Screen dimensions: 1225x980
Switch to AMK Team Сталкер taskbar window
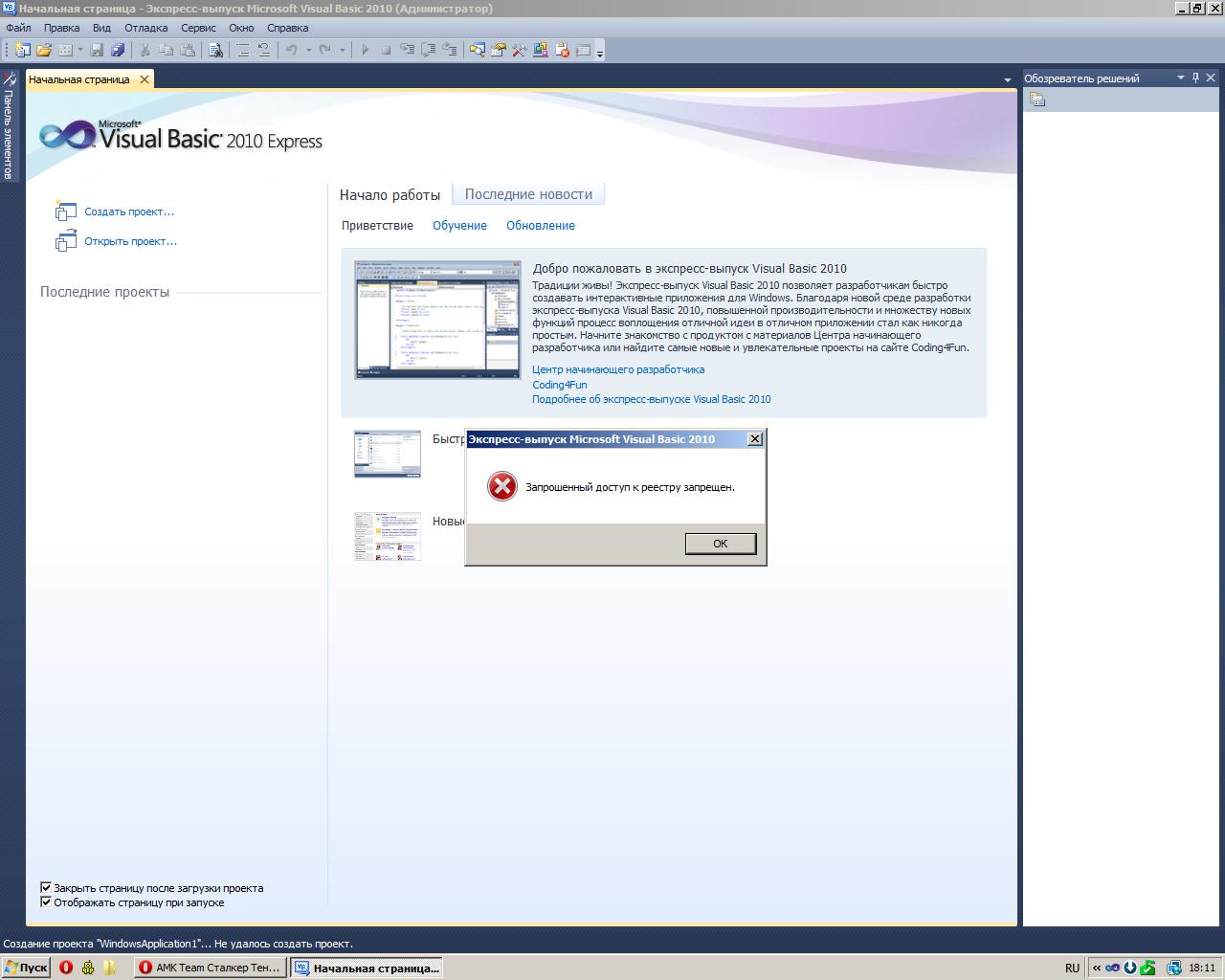click(x=211, y=968)
